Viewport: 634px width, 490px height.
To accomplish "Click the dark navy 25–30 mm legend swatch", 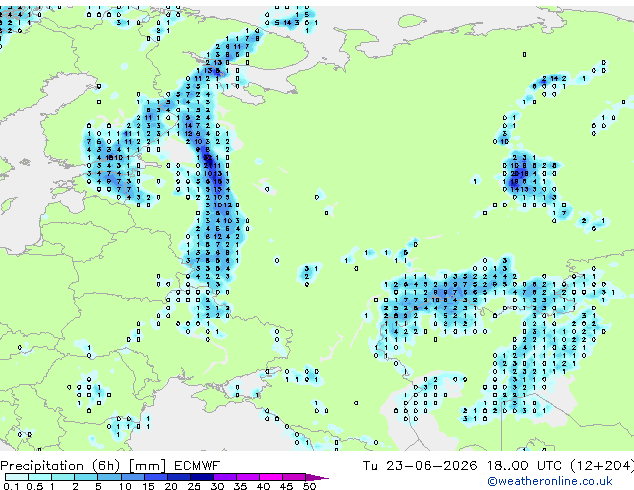I will click(x=202, y=477).
